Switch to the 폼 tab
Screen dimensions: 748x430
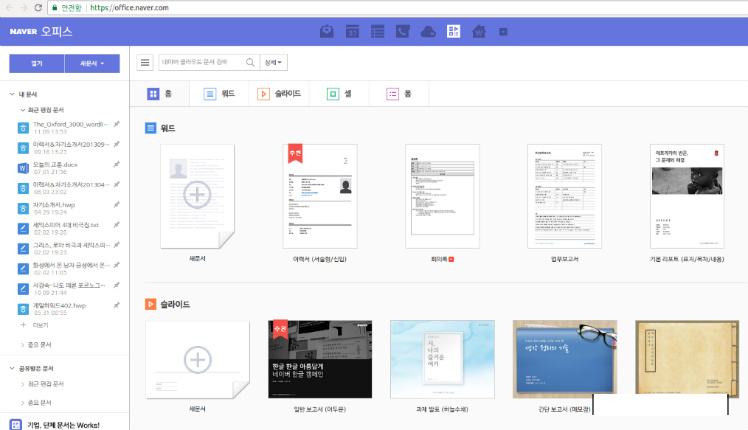tap(399, 94)
